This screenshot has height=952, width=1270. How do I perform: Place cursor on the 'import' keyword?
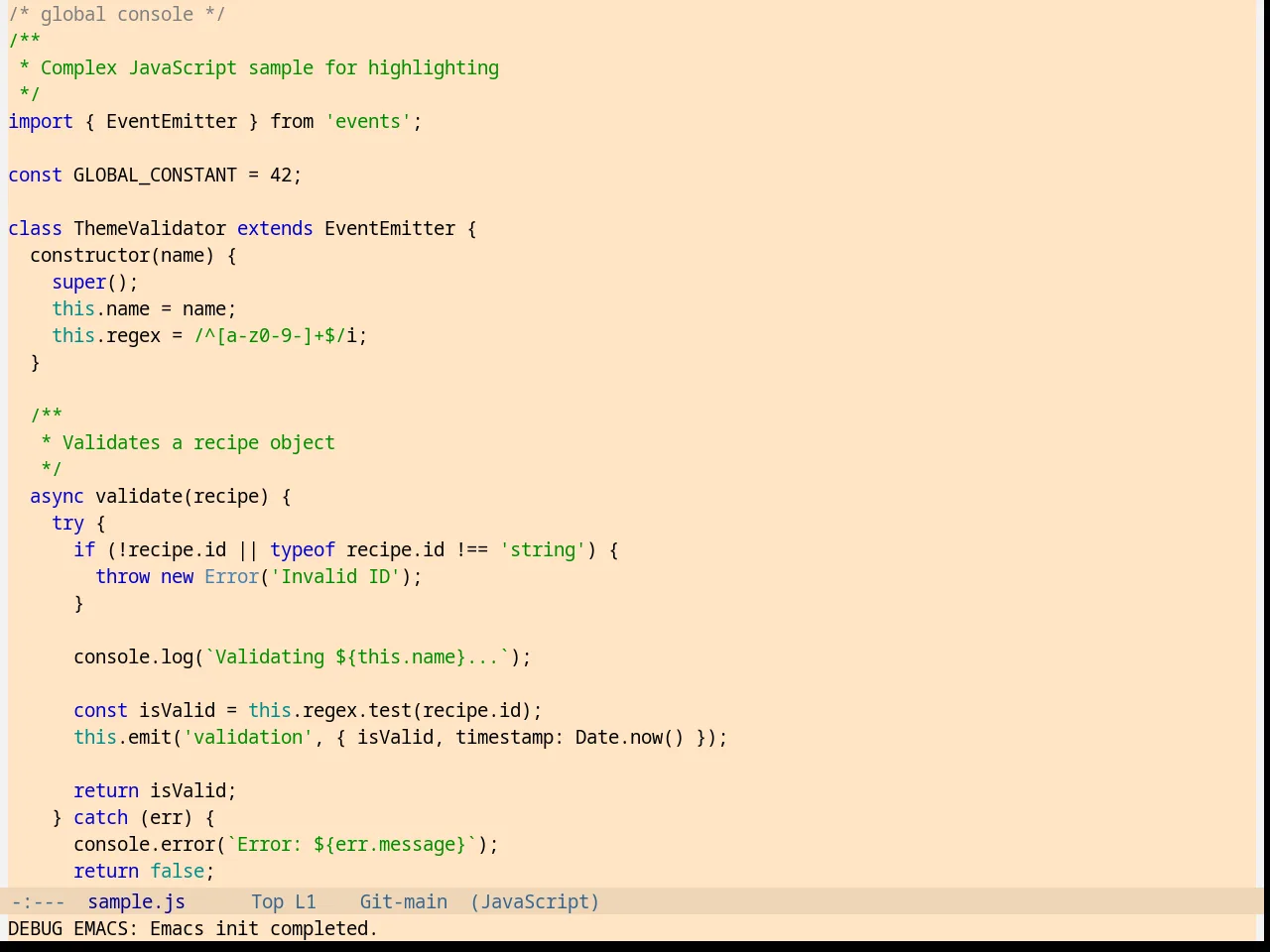(41, 121)
